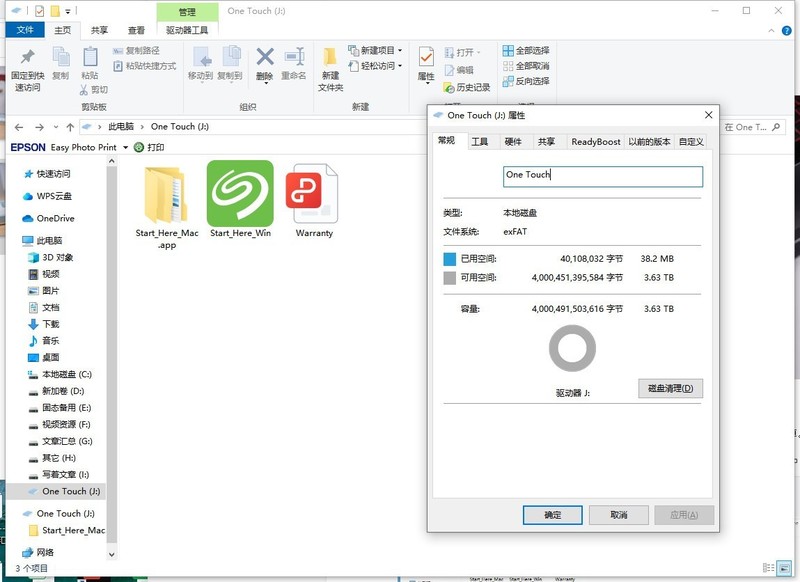Click Back navigation arrow
The height and width of the screenshot is (582, 800).
(19, 127)
